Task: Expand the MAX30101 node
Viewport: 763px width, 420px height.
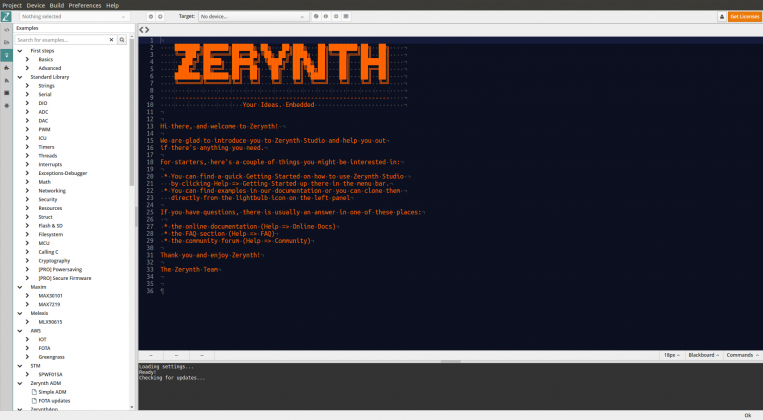Action: [x=28, y=296]
